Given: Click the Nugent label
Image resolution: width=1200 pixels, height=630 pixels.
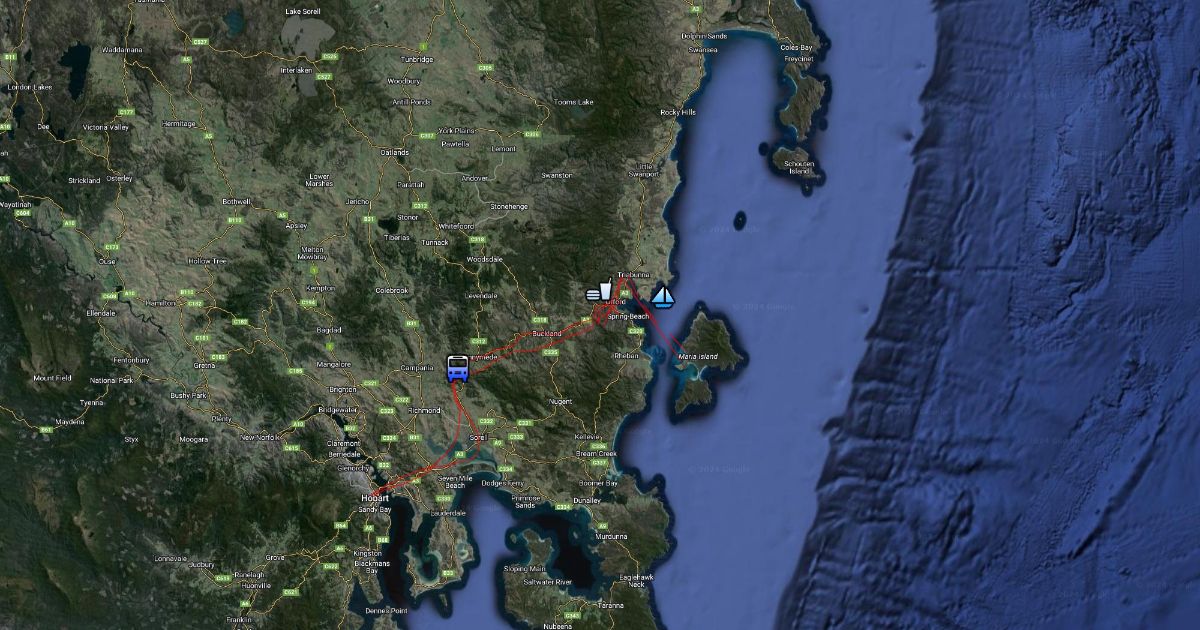Looking at the screenshot, I should coord(560,401).
